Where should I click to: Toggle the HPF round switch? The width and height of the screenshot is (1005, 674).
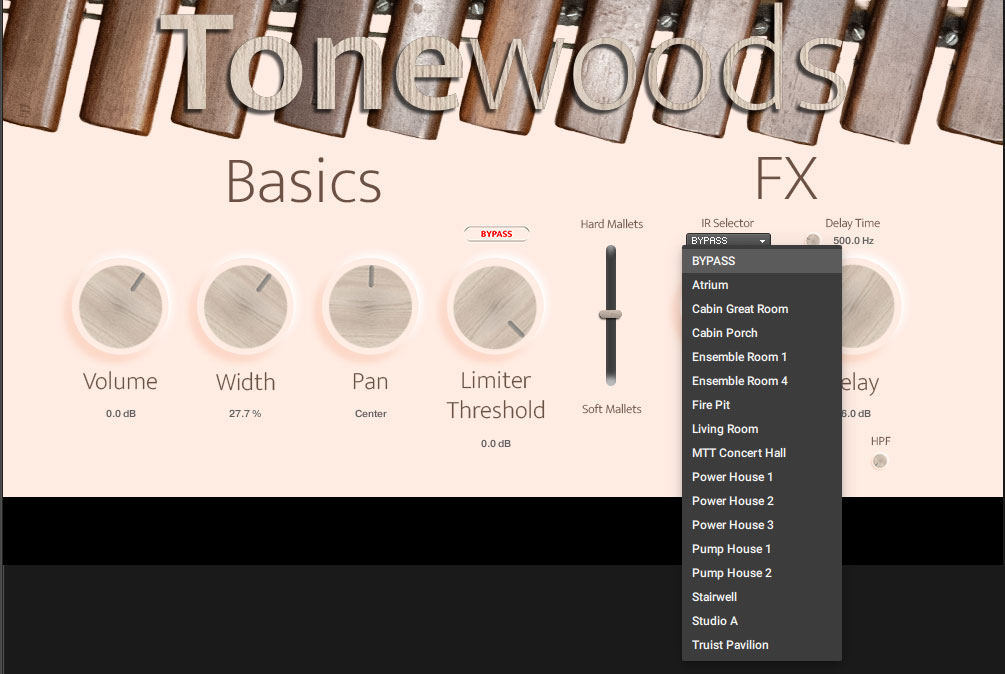coord(879,461)
